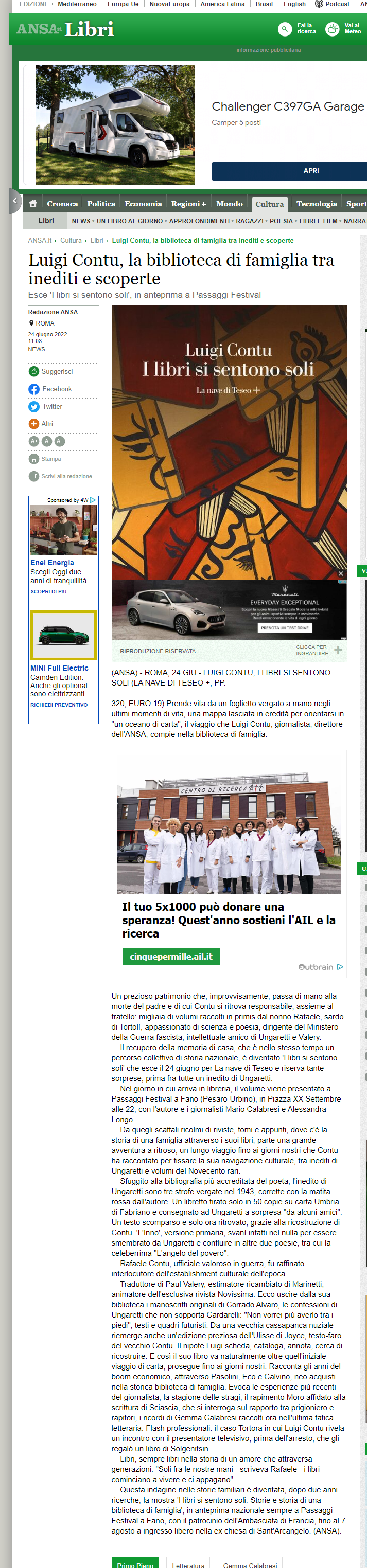Click the book cover image
This screenshot has height=1568, width=367.
tap(229, 442)
